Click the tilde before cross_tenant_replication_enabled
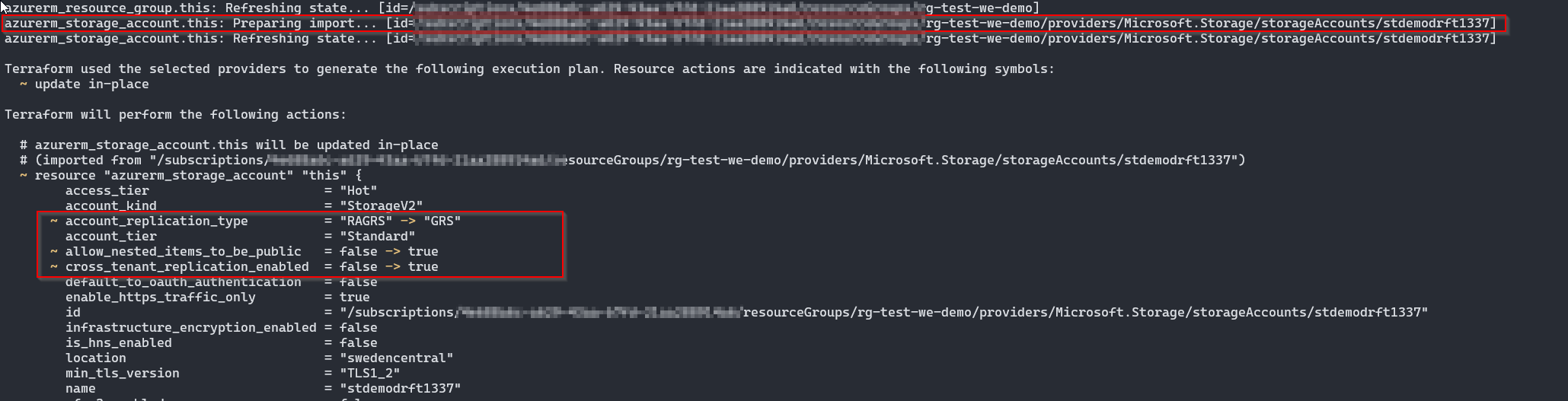This screenshot has height=401, width=1568. (x=54, y=267)
